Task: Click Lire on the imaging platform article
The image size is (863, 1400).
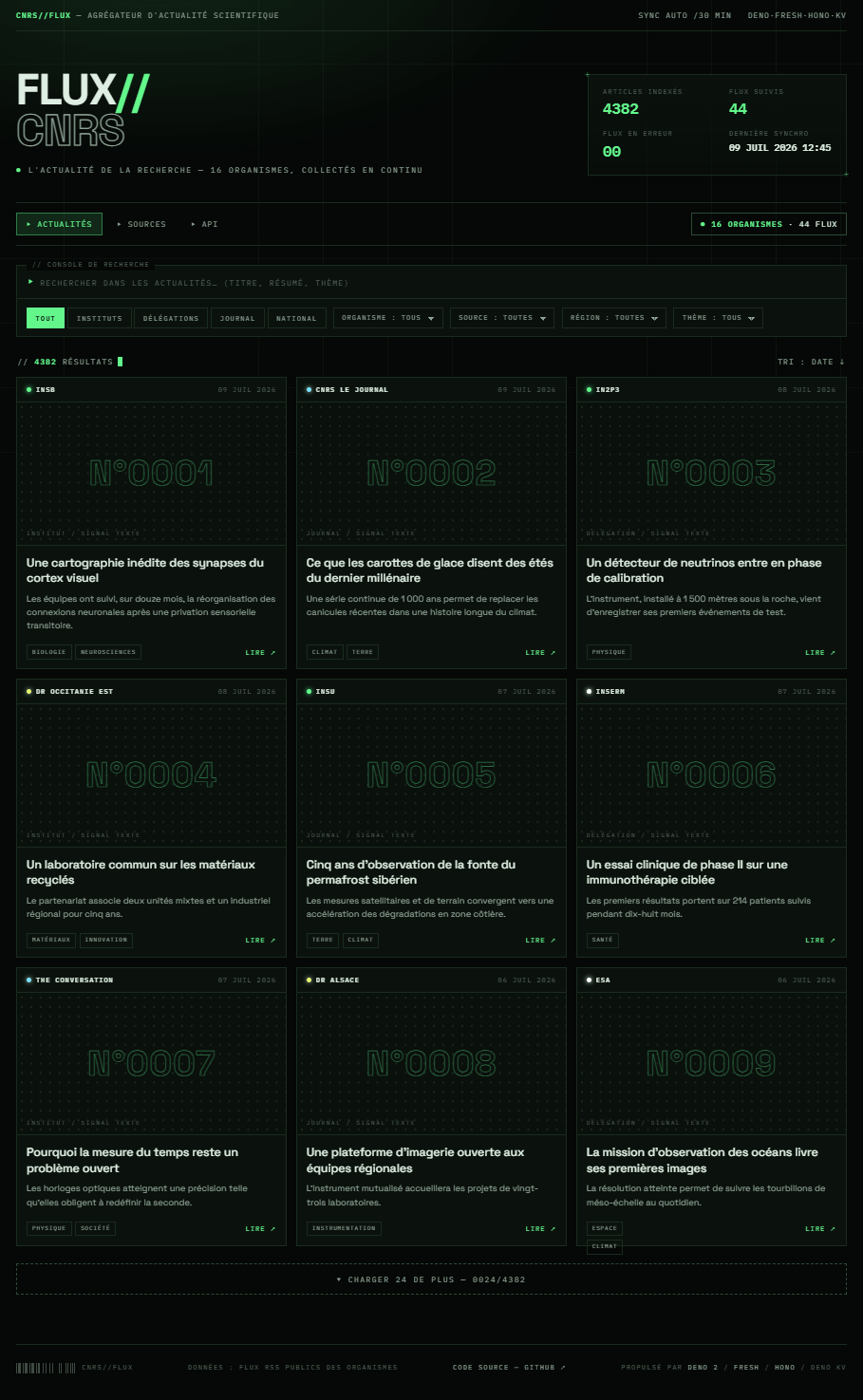Action: (539, 1229)
